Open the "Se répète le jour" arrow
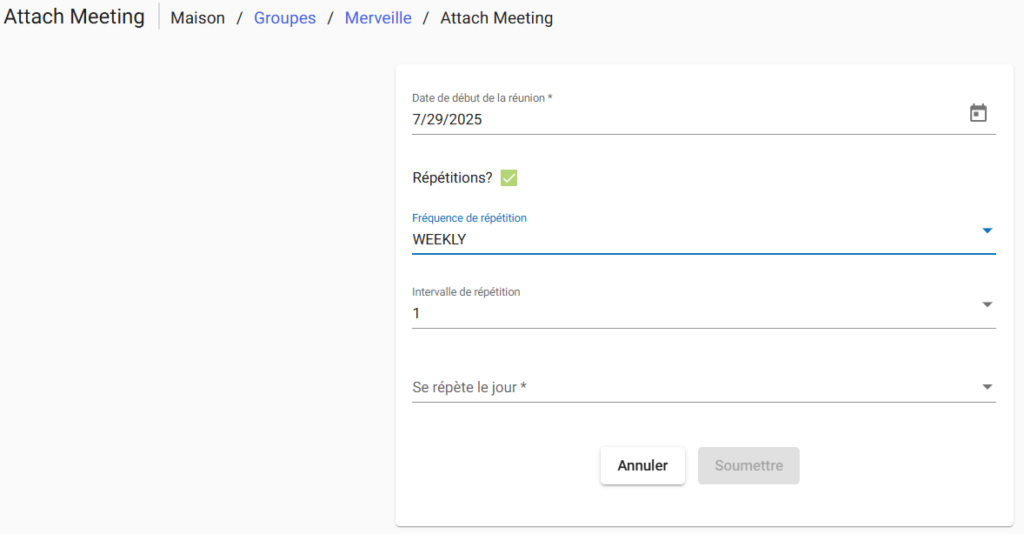 coord(986,387)
